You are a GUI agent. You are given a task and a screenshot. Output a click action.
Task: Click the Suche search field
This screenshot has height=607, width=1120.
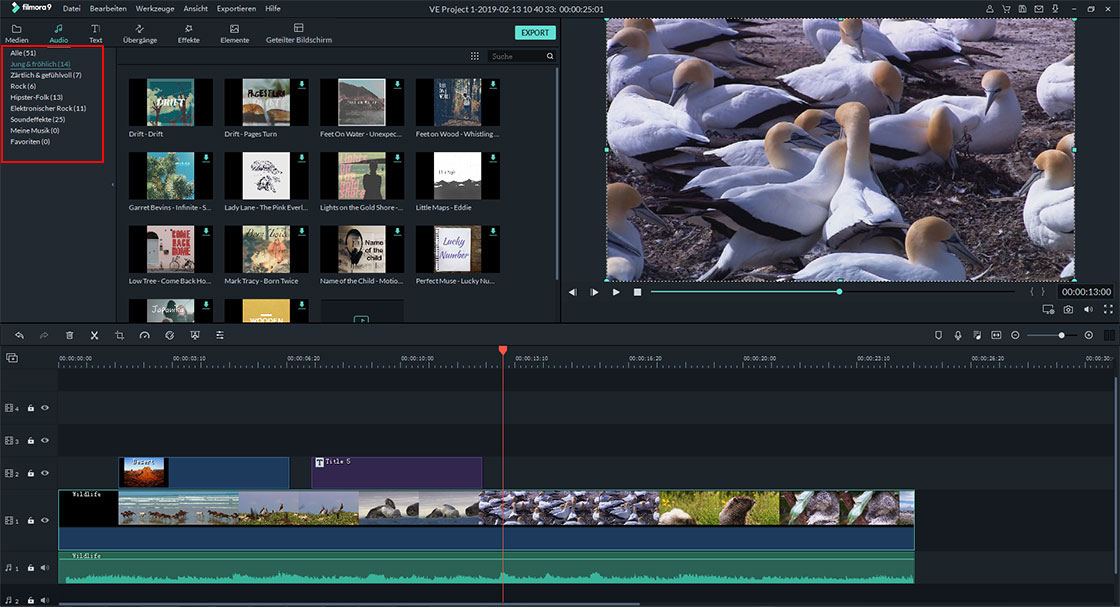521,56
